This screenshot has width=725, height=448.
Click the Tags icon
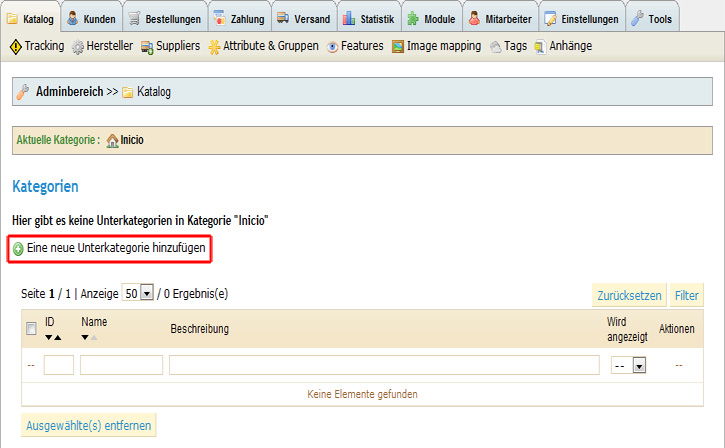pos(496,47)
